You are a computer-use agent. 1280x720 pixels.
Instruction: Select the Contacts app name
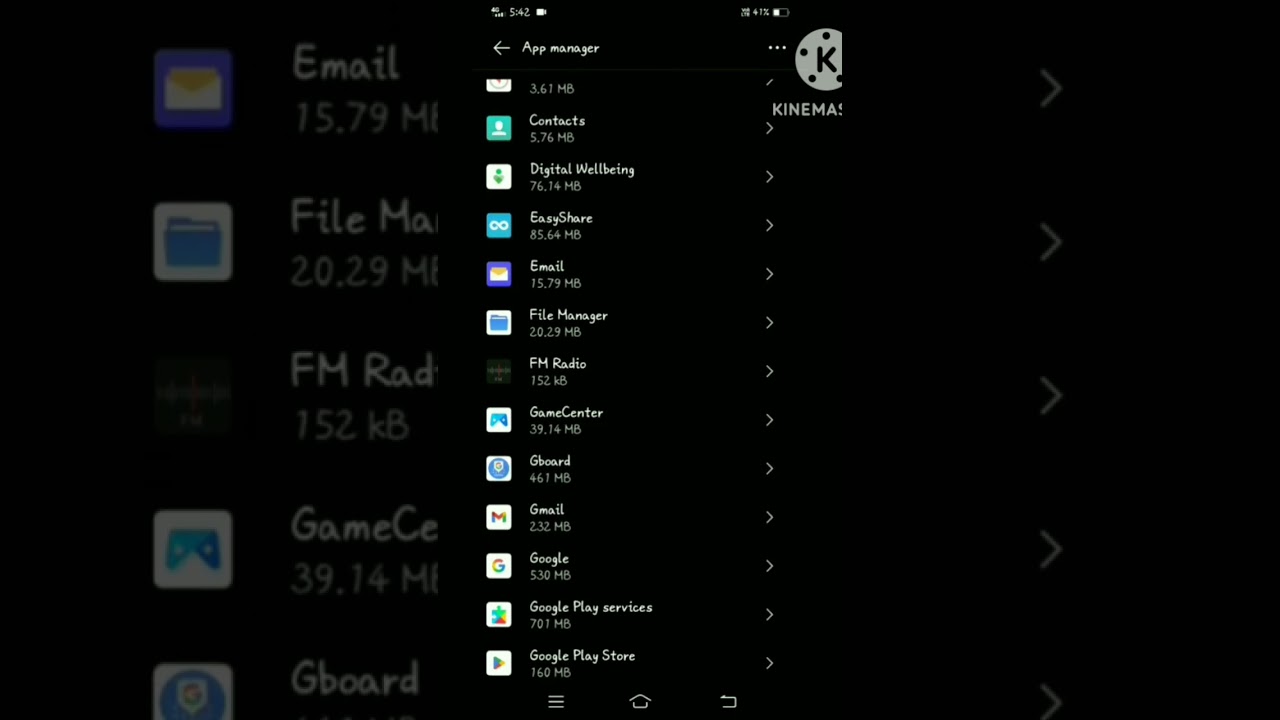tap(557, 120)
